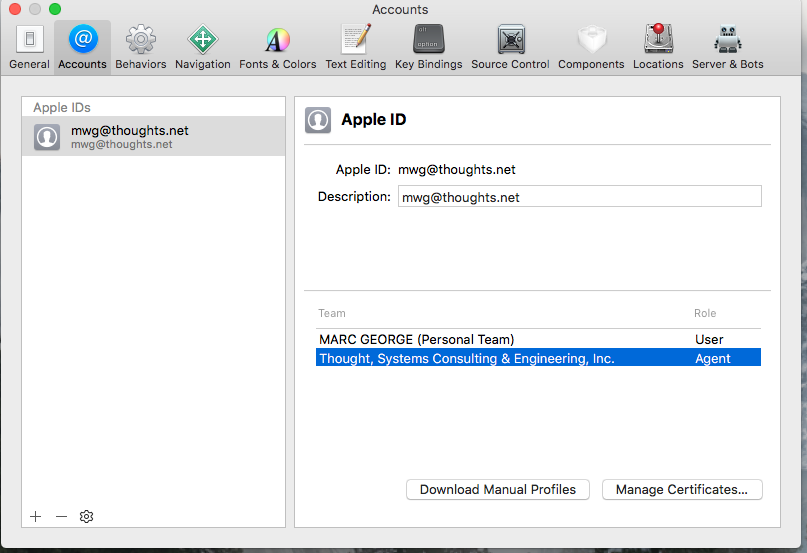Click the Role column header
This screenshot has height=553, width=807.
click(705, 313)
